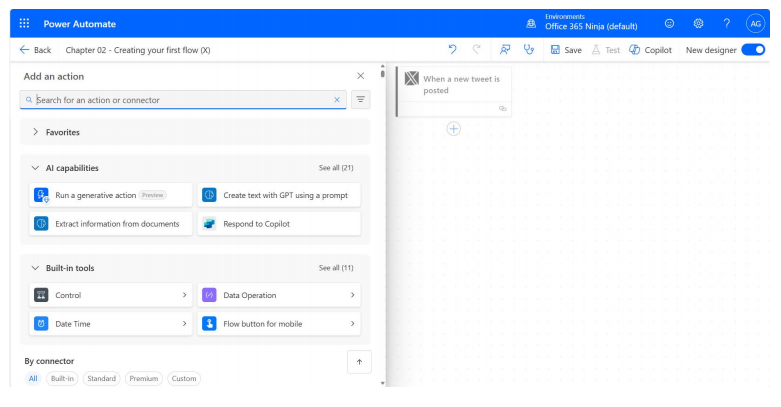
Task: Undo the last change
Action: (452, 49)
